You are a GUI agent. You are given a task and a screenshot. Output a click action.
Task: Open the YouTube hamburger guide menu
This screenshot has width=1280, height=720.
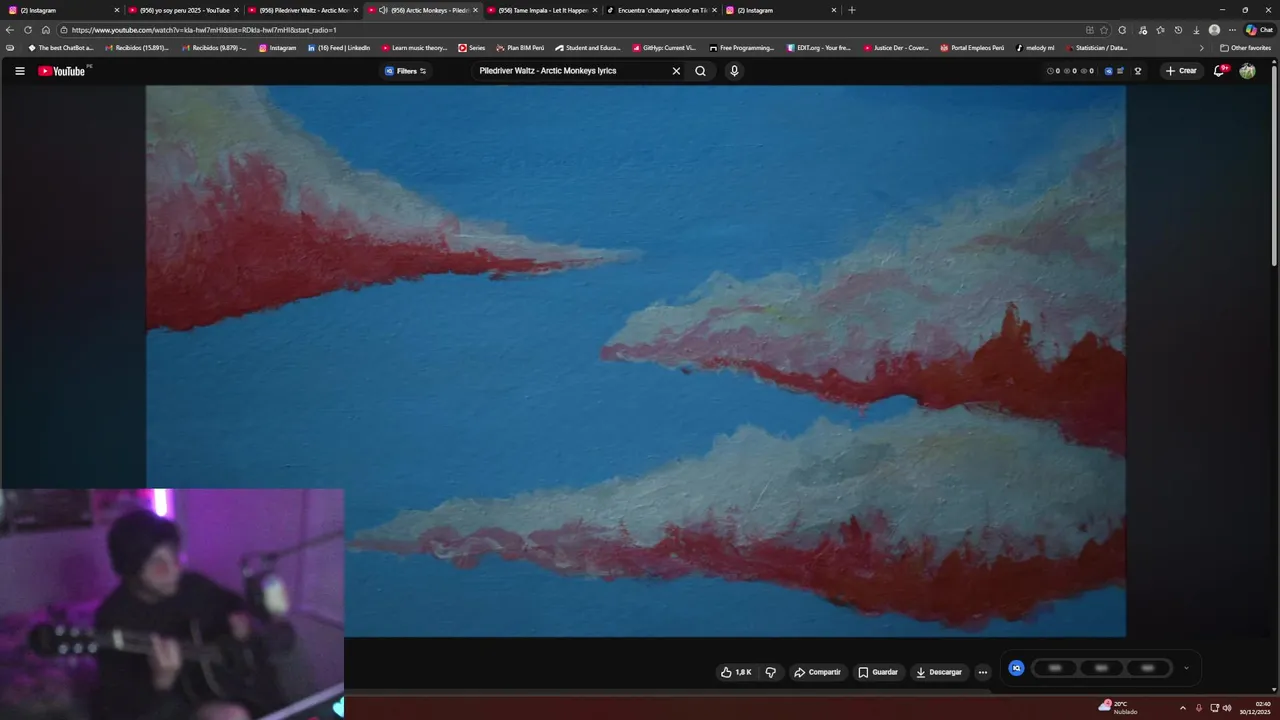[x=20, y=71]
